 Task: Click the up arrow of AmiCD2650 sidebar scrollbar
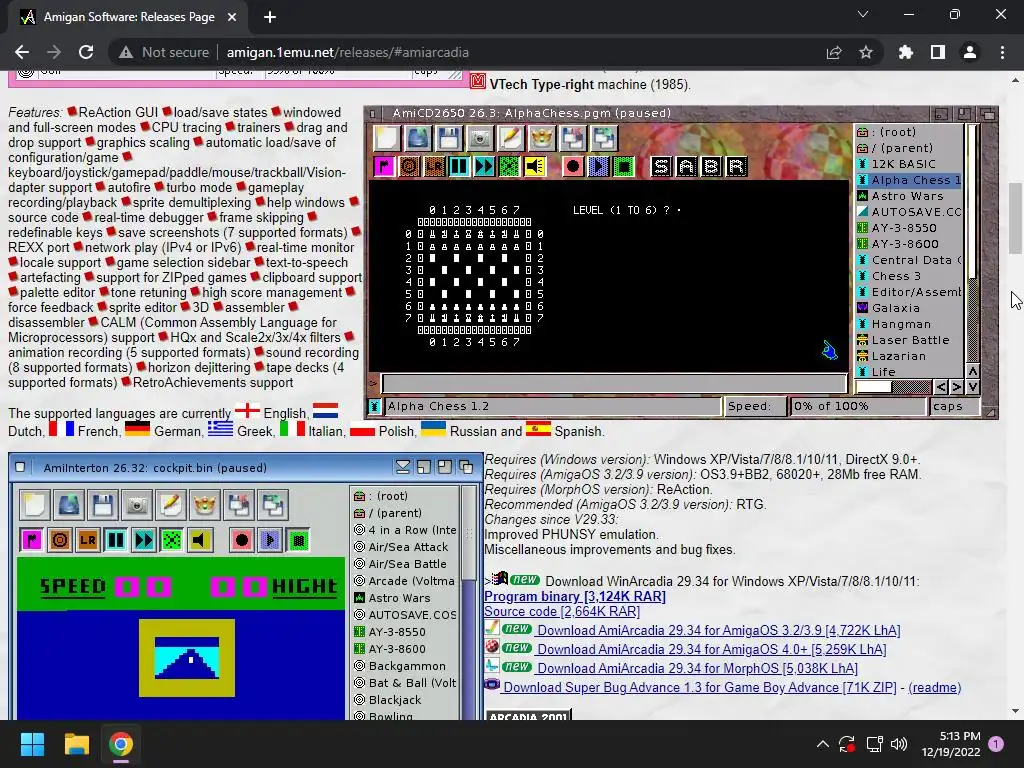click(972, 371)
